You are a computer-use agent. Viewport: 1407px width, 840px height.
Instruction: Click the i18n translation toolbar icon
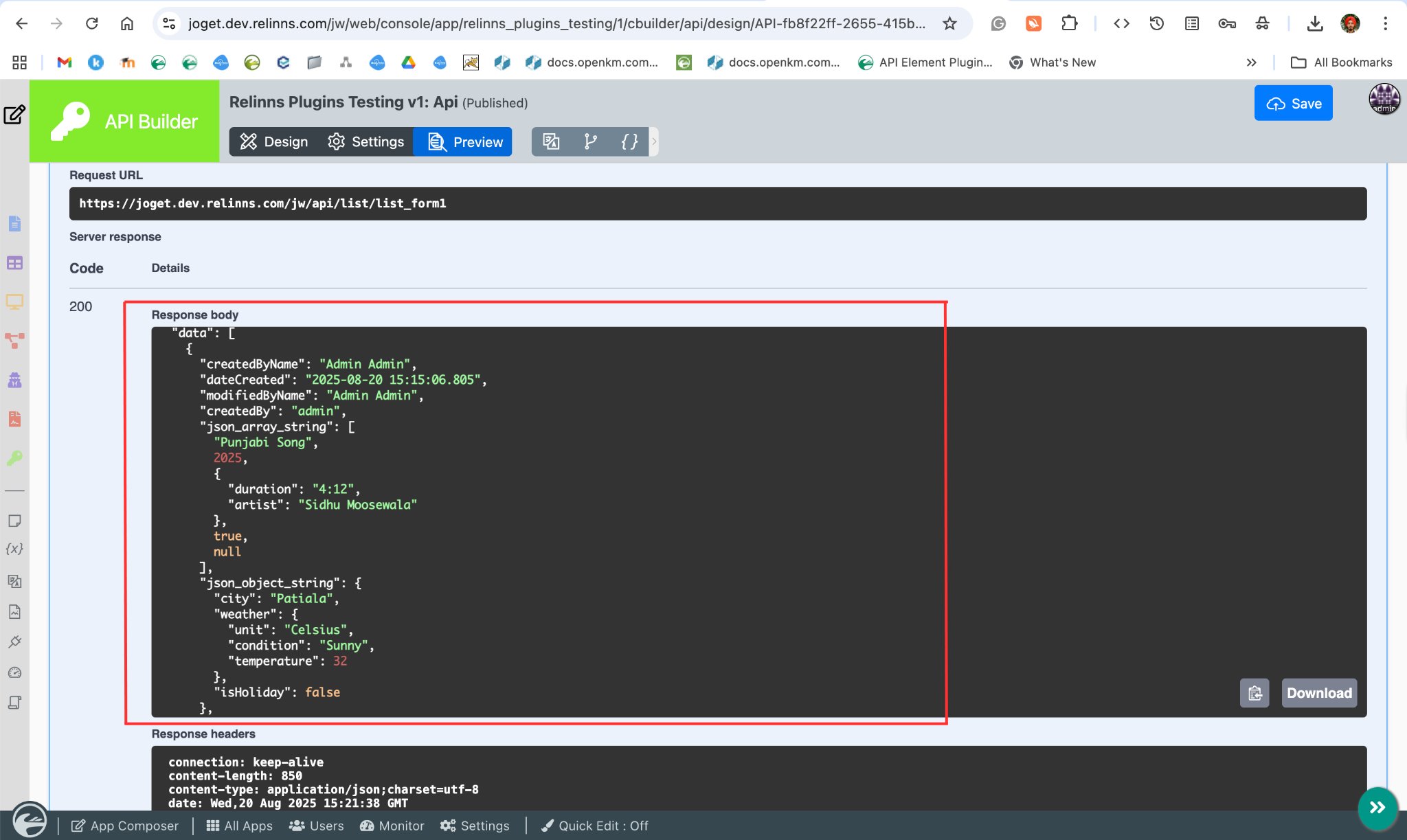(551, 141)
